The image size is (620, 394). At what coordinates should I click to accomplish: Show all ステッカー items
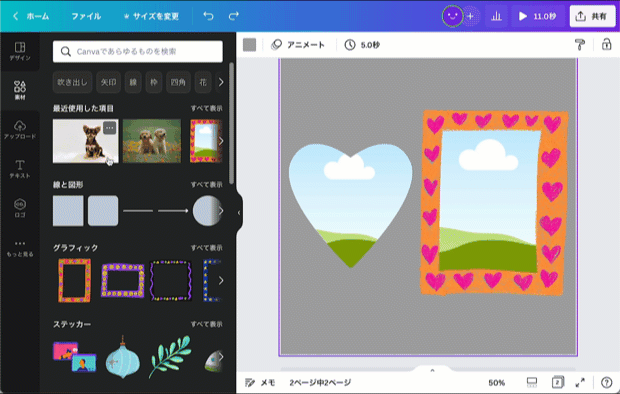click(206, 324)
